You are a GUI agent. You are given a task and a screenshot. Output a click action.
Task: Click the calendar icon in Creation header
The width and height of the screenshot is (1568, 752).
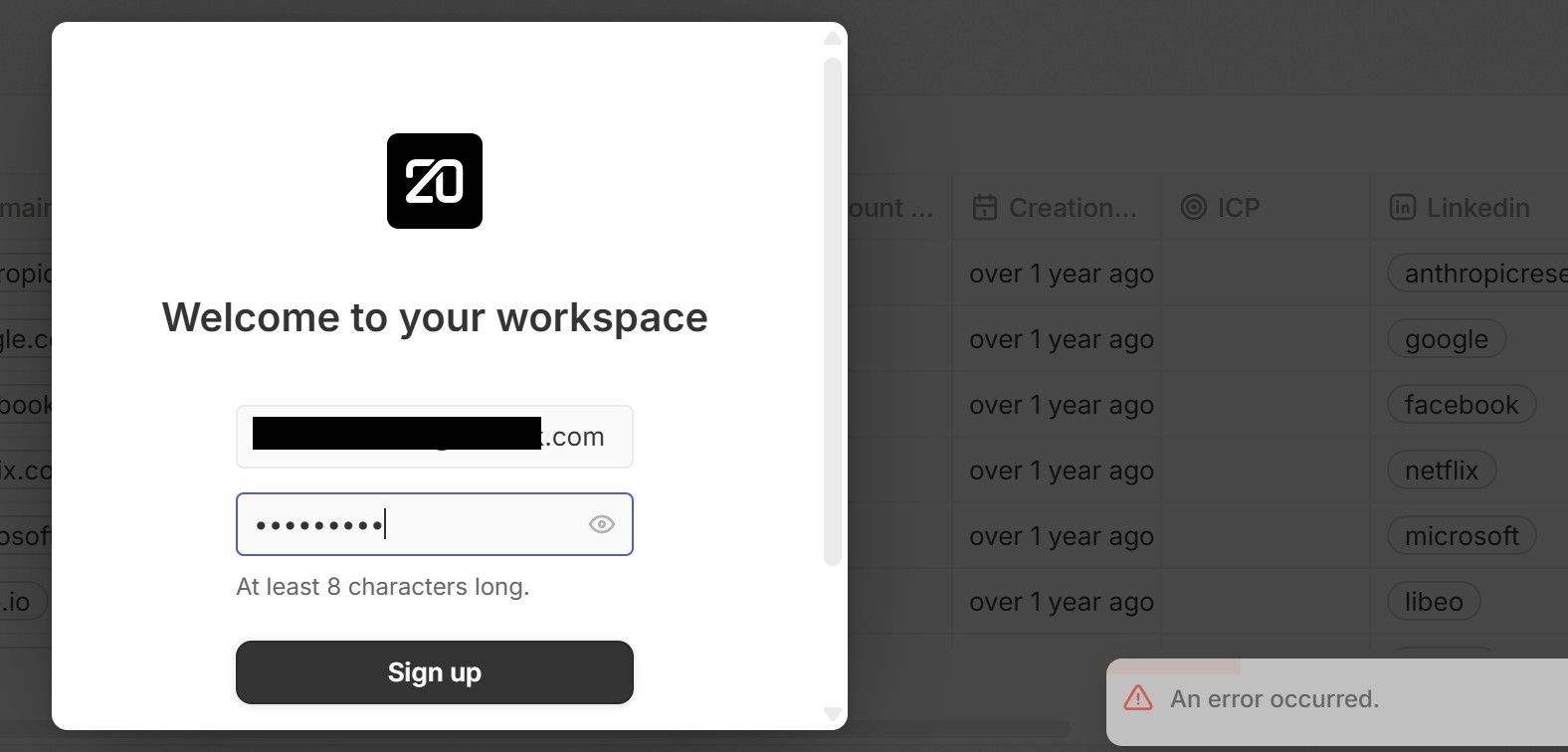pos(984,208)
